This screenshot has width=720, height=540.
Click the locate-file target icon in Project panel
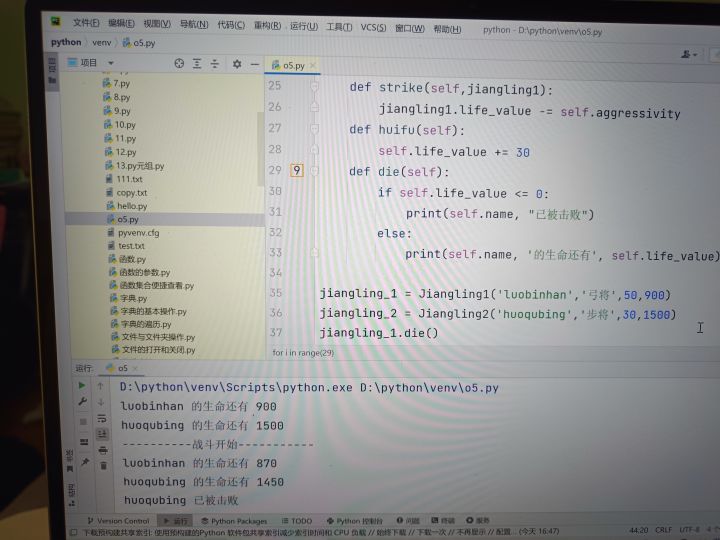(179, 63)
